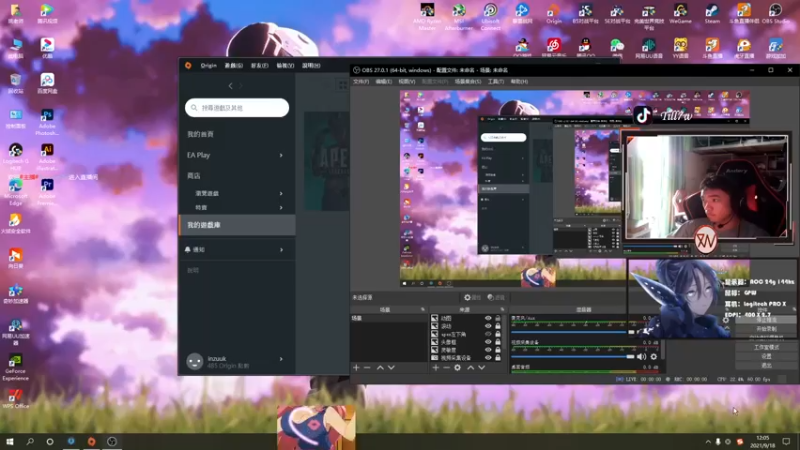Open Origin desktop shortcut icon
Screen dimensions: 800x450
(554, 14)
